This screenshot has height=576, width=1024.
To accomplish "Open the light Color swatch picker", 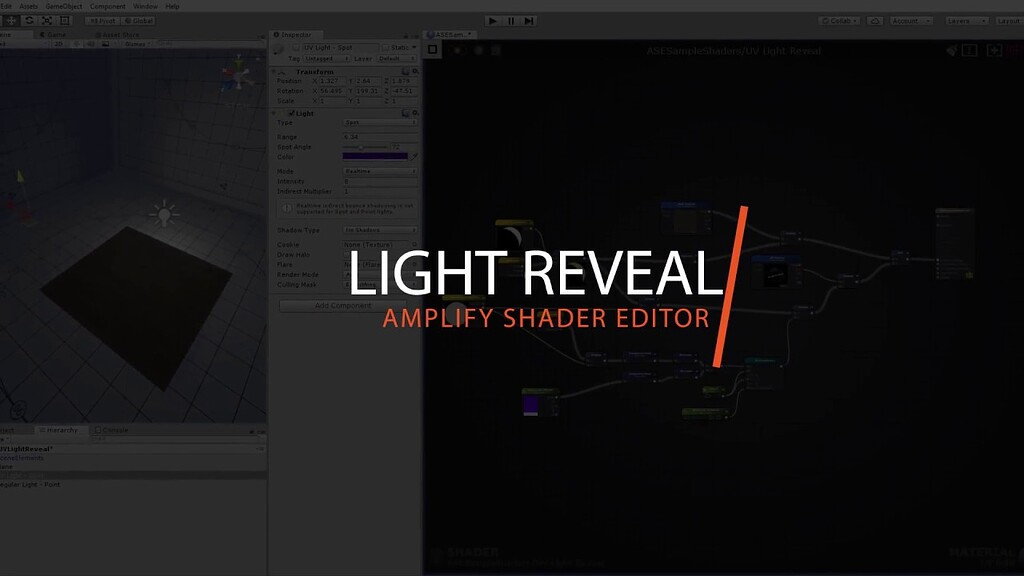I will (x=377, y=156).
